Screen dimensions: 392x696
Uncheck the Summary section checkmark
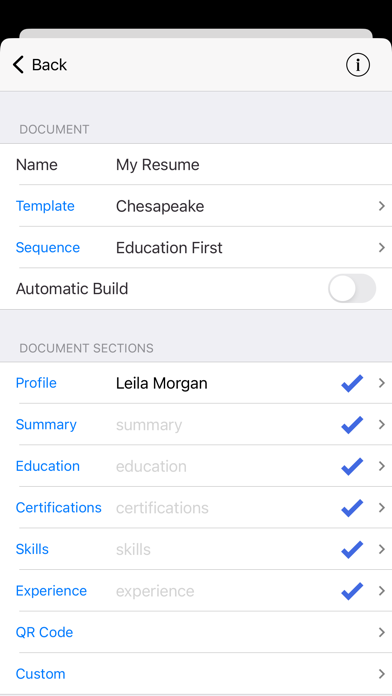[352, 425]
